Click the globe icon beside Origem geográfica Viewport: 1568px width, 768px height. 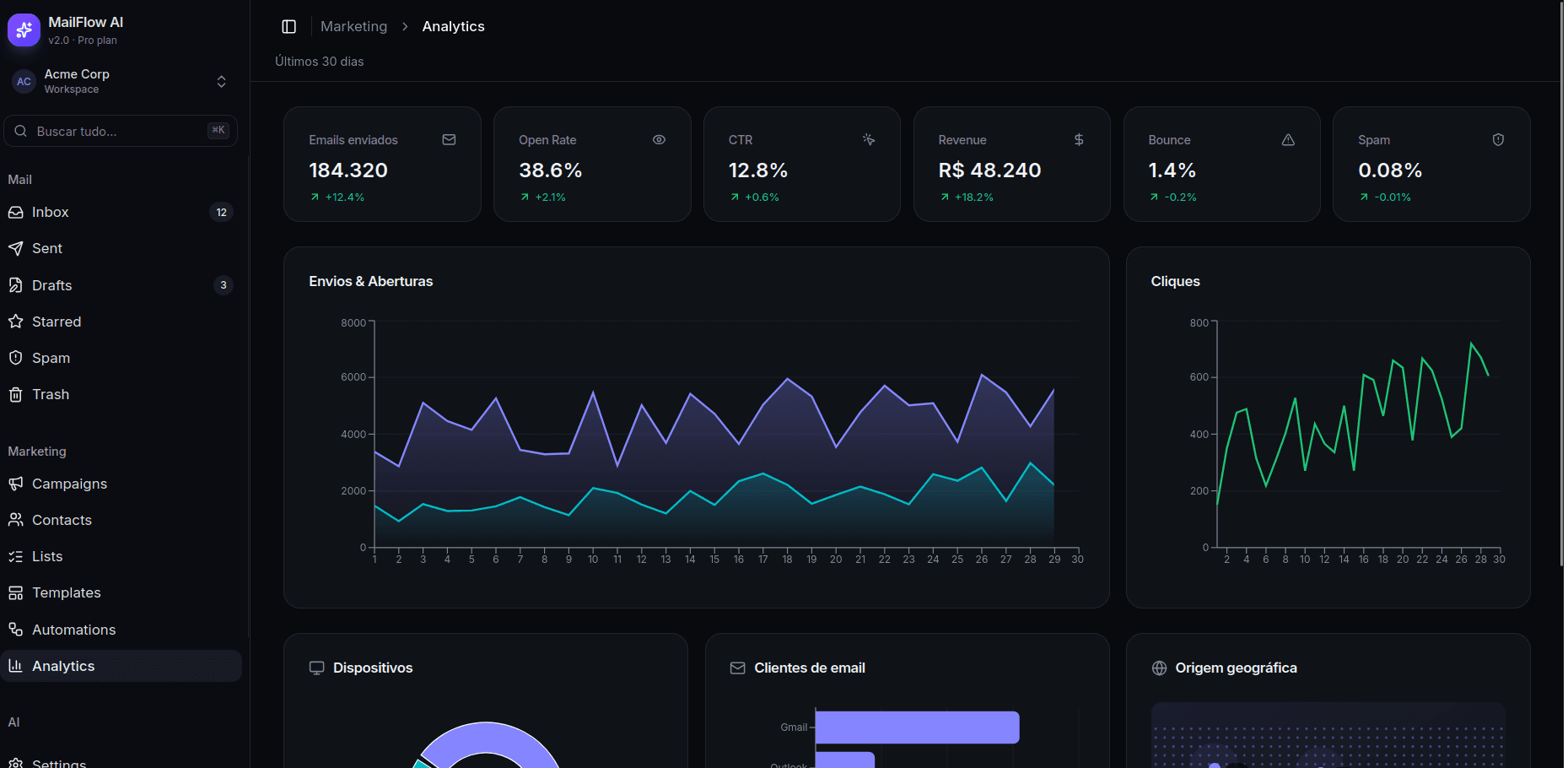pyautogui.click(x=1159, y=668)
